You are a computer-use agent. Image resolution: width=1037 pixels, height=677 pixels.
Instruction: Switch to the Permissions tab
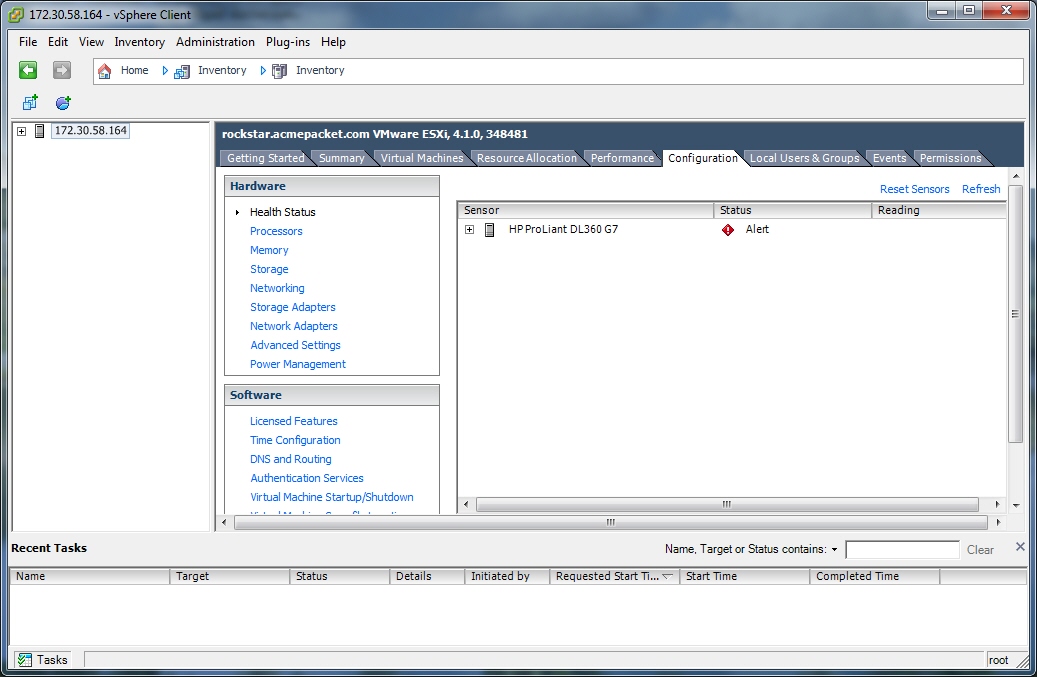coord(950,158)
